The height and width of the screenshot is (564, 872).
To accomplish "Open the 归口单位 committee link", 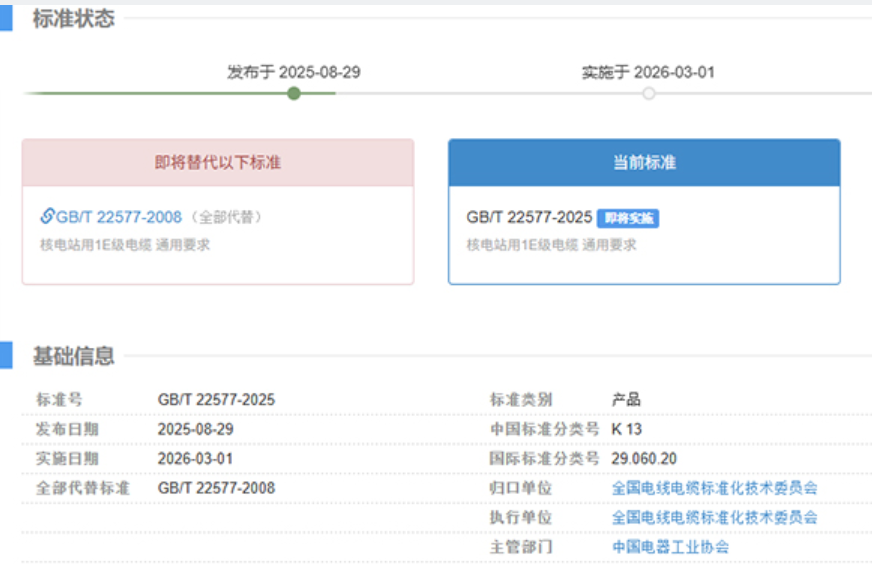I will 714,488.
